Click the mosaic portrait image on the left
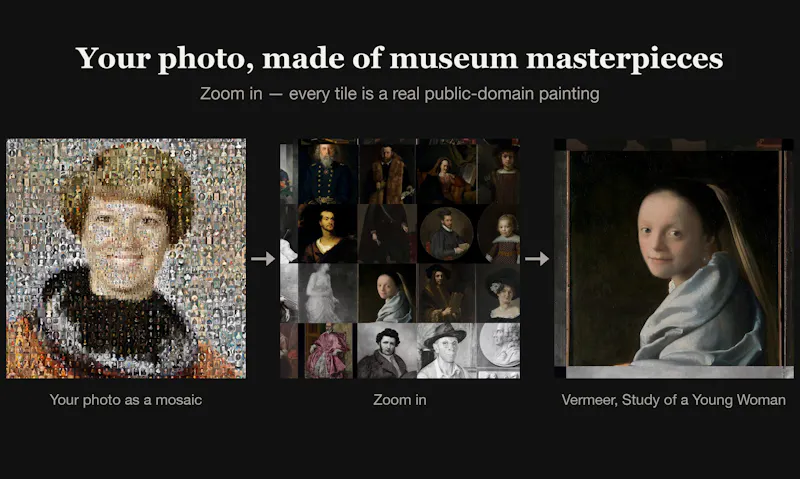Screen dimensions: 800x479 [126, 258]
